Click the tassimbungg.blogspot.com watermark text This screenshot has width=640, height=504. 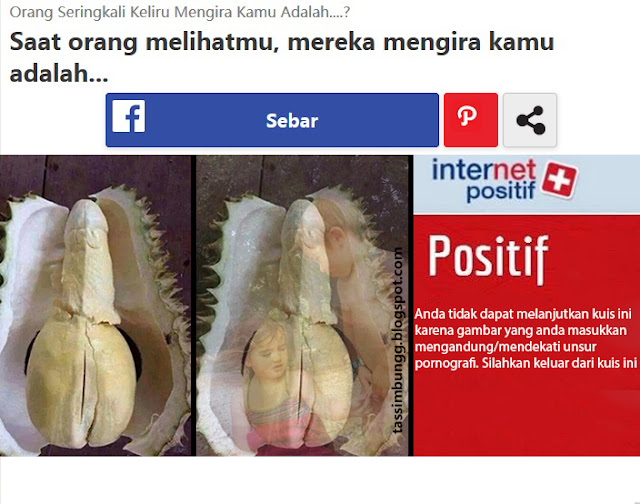pyautogui.click(x=398, y=341)
